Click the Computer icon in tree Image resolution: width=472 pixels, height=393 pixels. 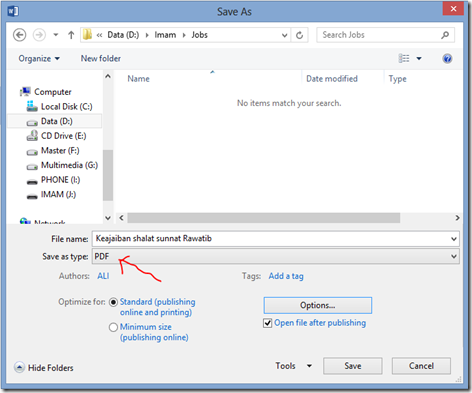(x=25, y=91)
